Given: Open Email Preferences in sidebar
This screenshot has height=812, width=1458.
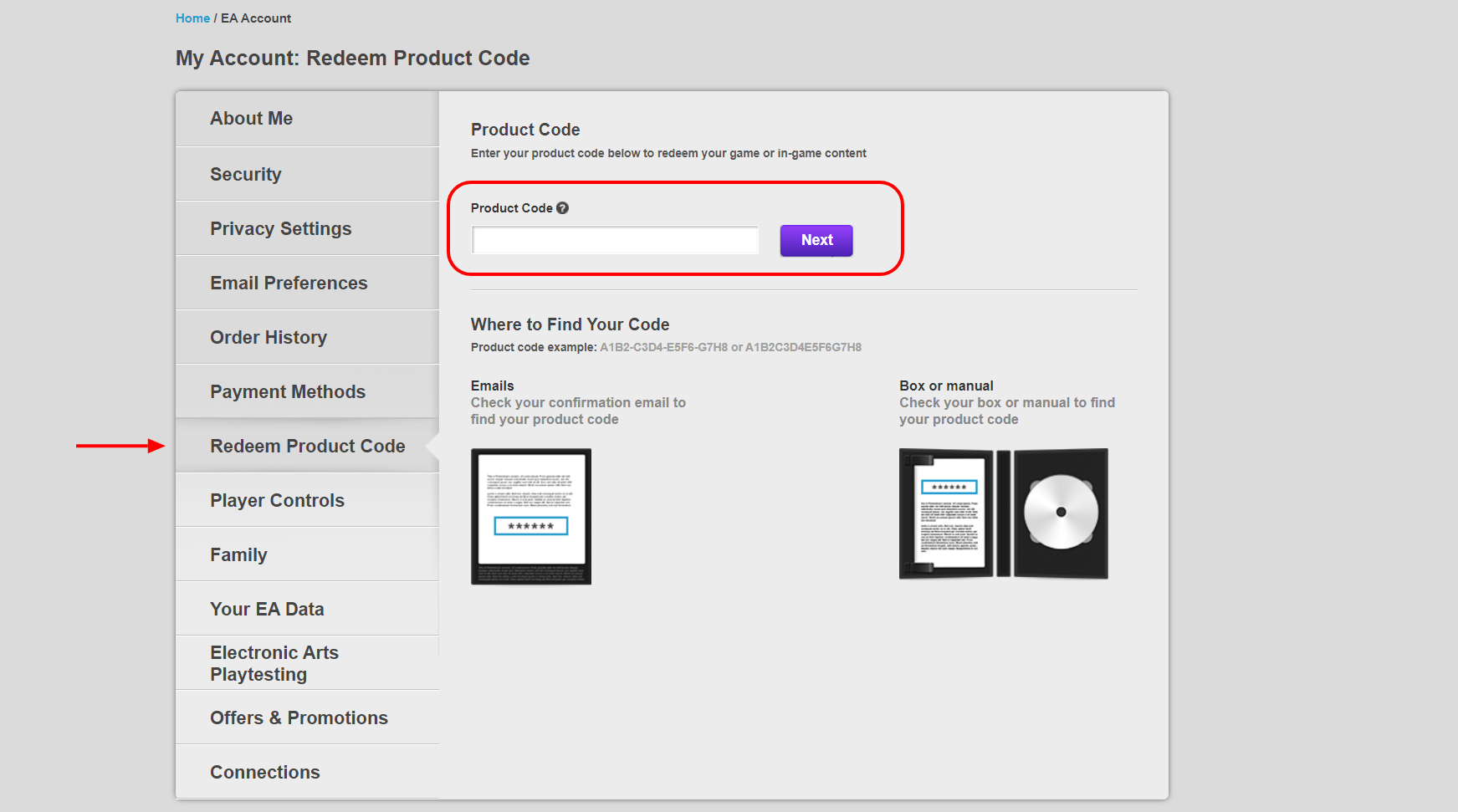Looking at the screenshot, I should pyautogui.click(x=307, y=283).
